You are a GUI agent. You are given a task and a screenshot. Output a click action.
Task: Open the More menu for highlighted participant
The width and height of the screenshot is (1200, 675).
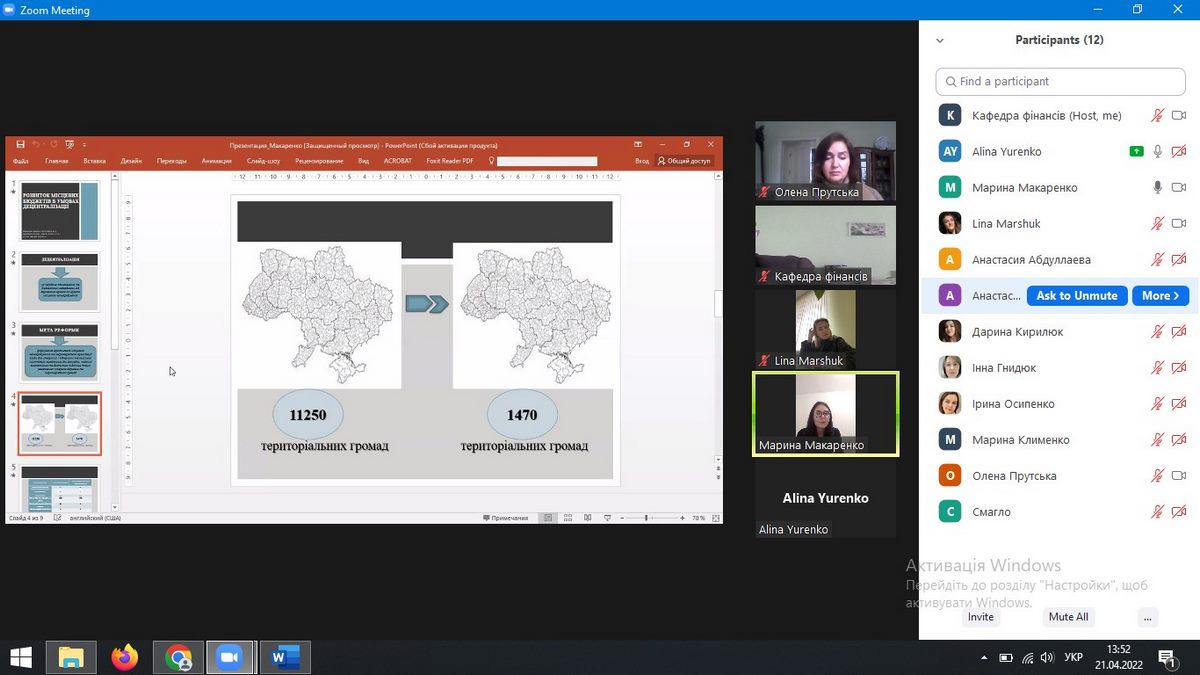1160,296
